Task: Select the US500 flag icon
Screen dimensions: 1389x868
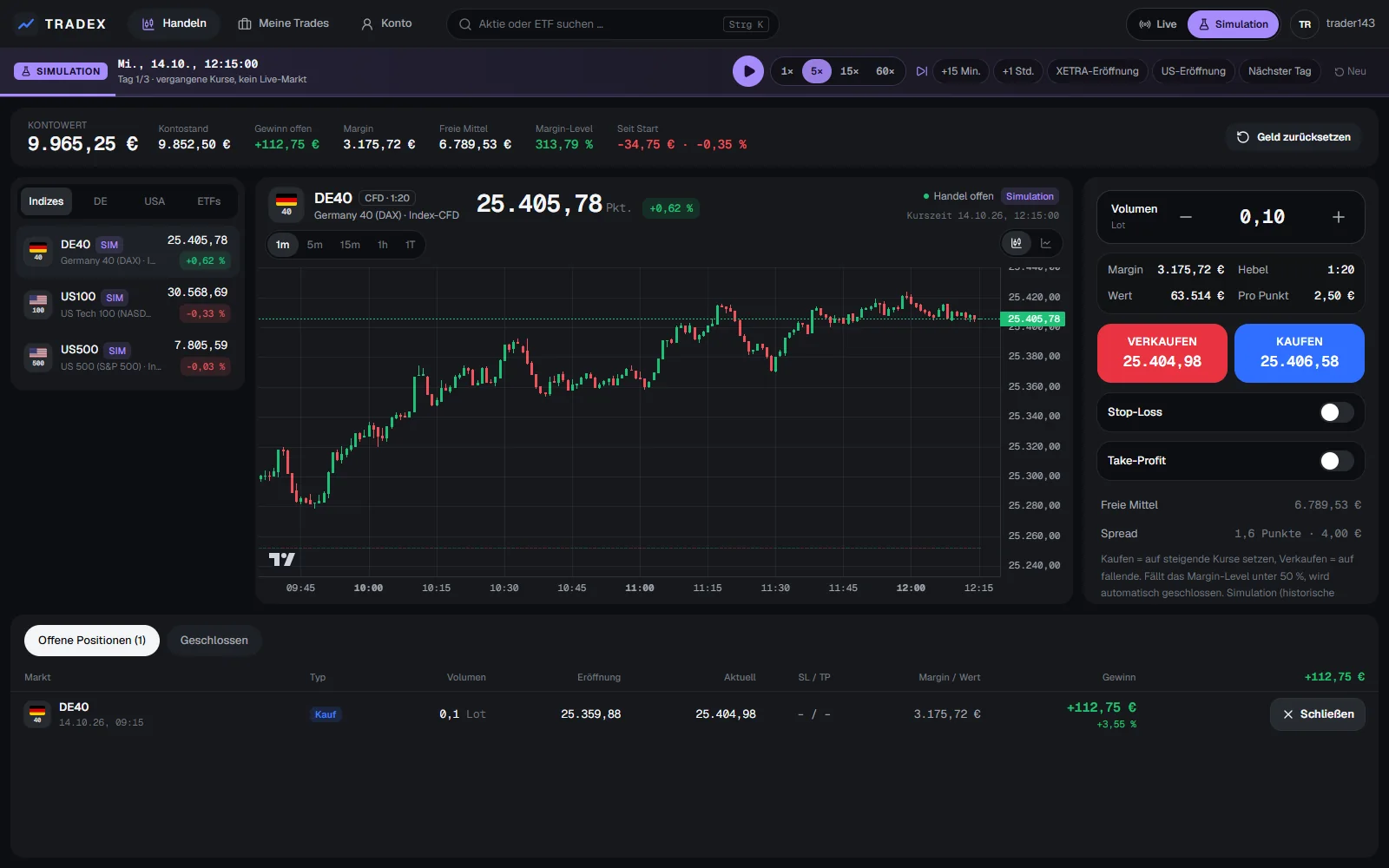Action: (38, 357)
